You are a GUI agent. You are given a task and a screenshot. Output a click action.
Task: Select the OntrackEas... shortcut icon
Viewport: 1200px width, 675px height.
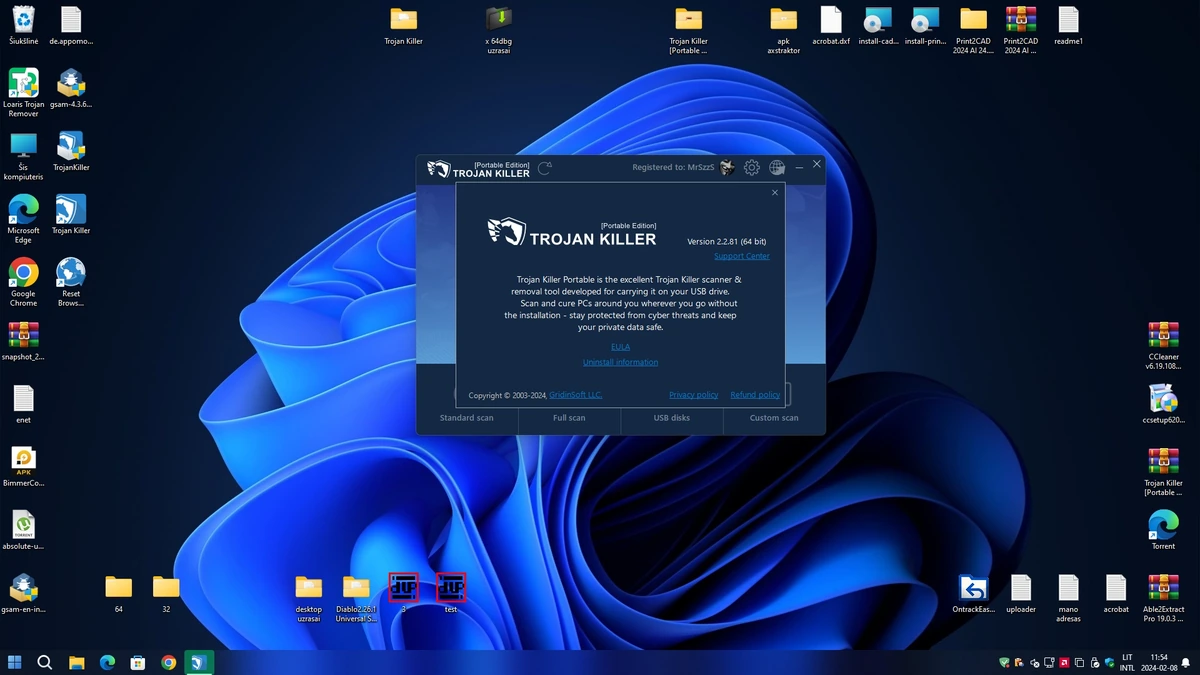pyautogui.click(x=973, y=593)
